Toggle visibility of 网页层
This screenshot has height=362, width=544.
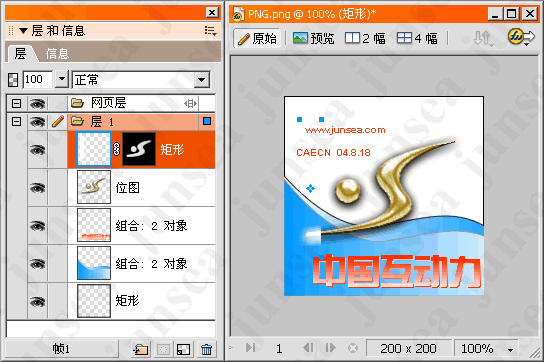coord(37,103)
